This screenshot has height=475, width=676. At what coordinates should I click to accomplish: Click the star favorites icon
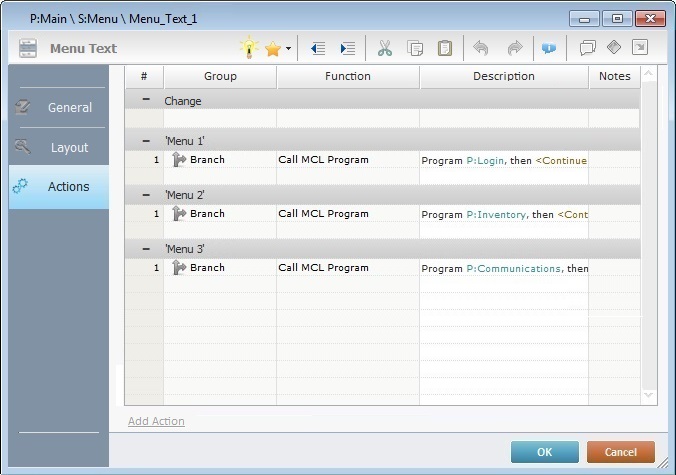[273, 48]
